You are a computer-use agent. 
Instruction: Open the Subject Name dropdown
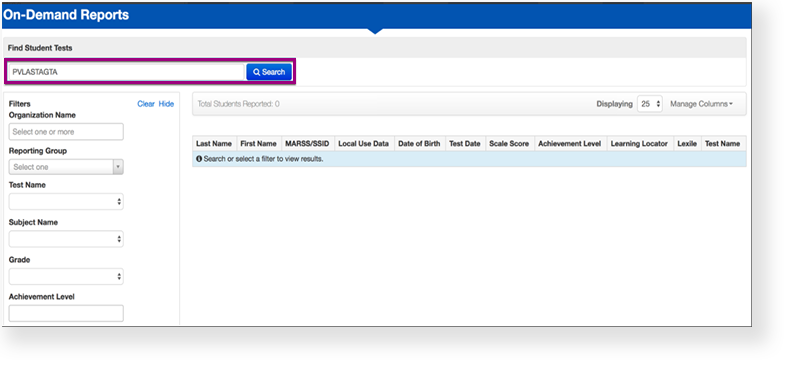point(66,239)
